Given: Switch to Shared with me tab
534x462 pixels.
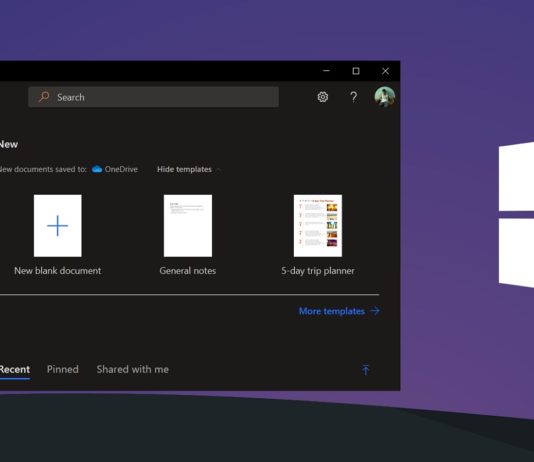Looking at the screenshot, I should click(x=132, y=369).
